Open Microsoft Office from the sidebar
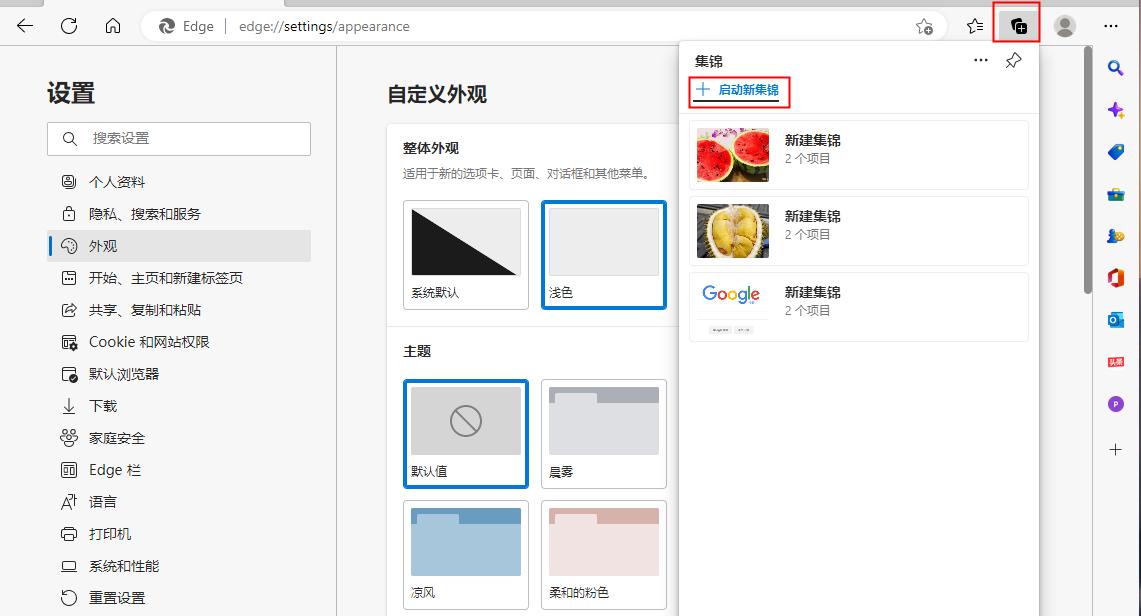 coord(1116,278)
